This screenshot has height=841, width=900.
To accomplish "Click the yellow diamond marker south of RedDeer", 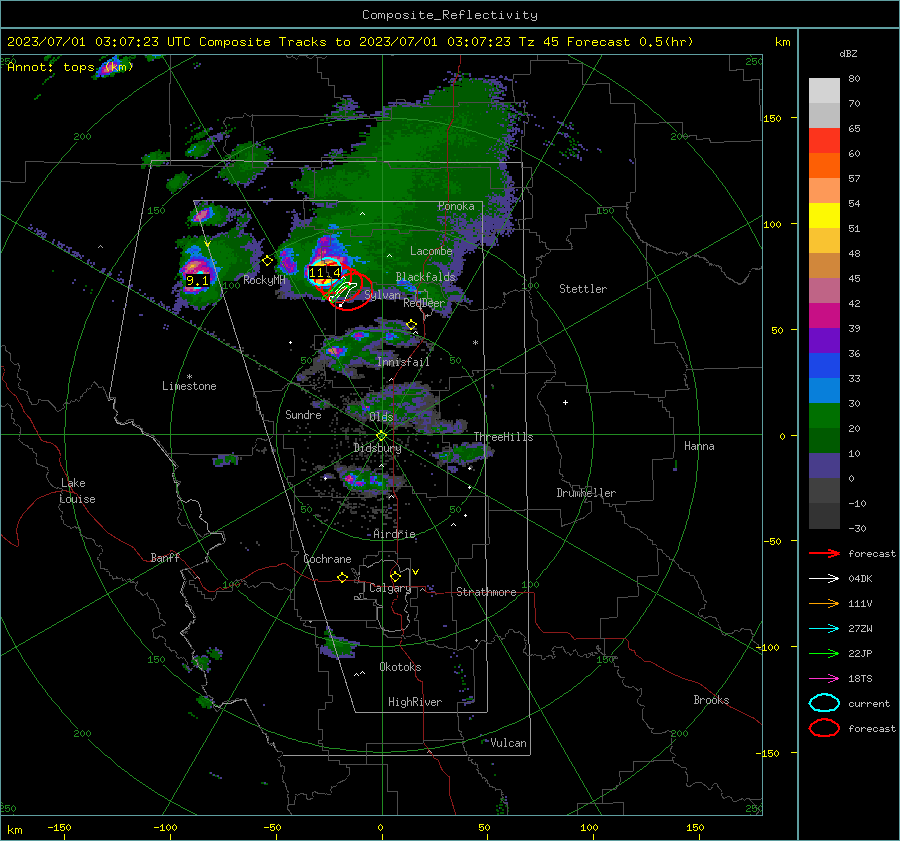I will coord(411,325).
